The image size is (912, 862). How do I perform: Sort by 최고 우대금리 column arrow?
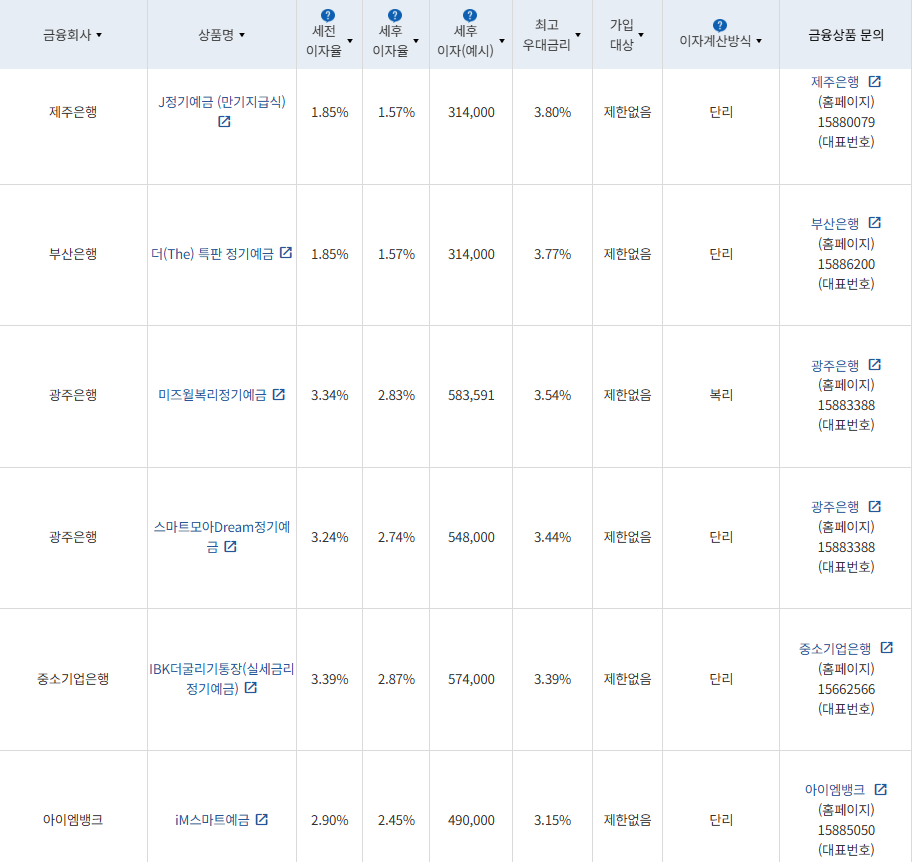578,35
